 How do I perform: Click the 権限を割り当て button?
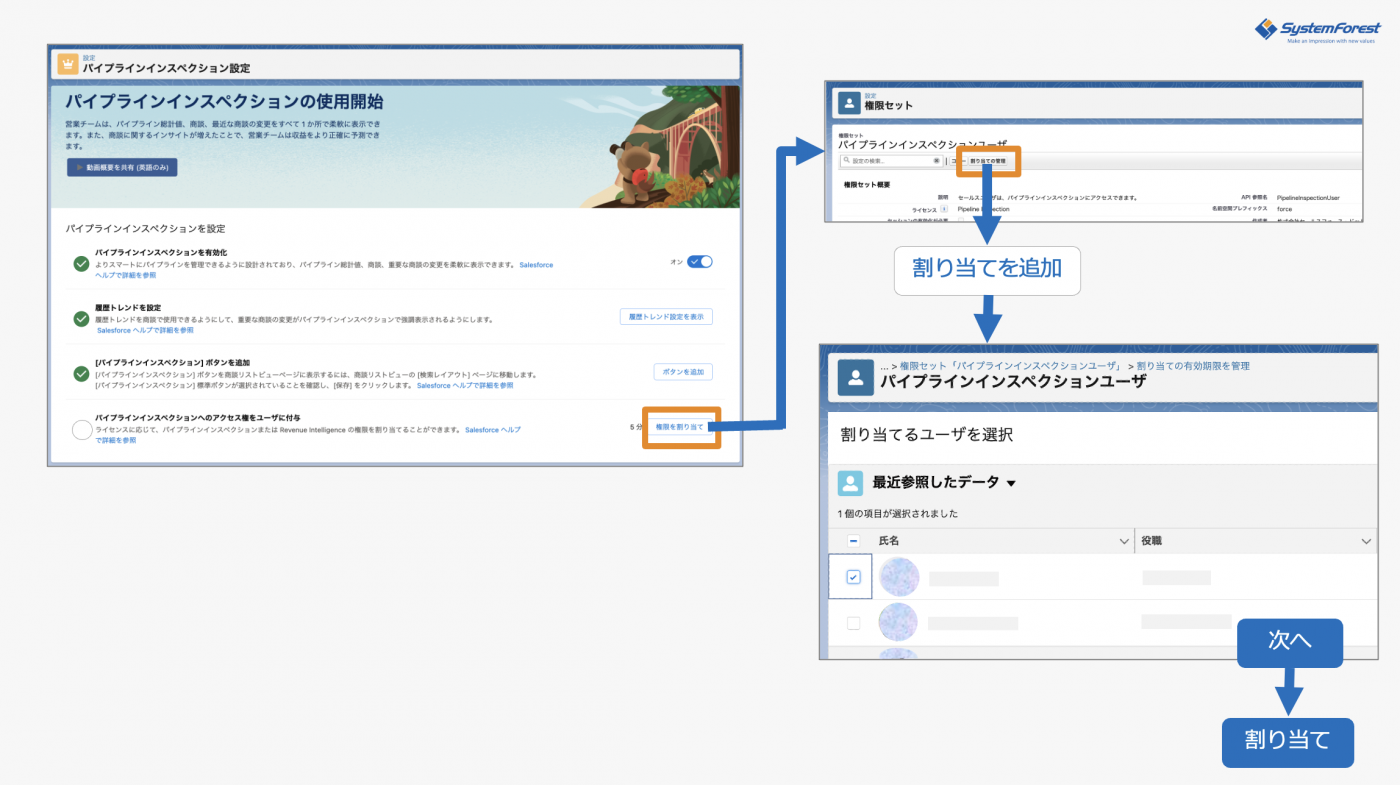[680, 427]
